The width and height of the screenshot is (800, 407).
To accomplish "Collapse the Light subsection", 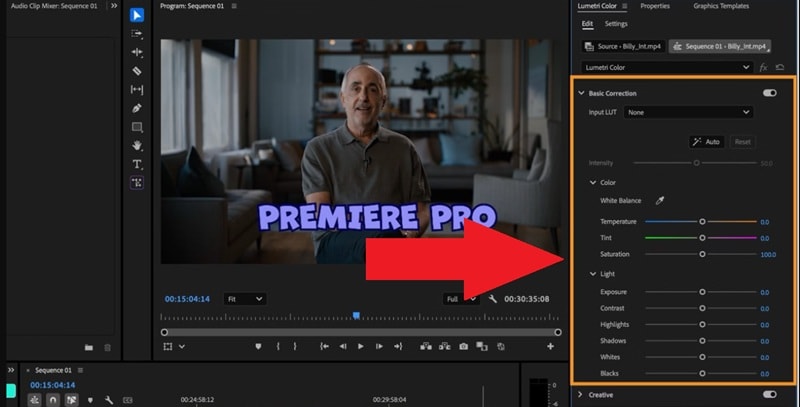I will pos(593,274).
